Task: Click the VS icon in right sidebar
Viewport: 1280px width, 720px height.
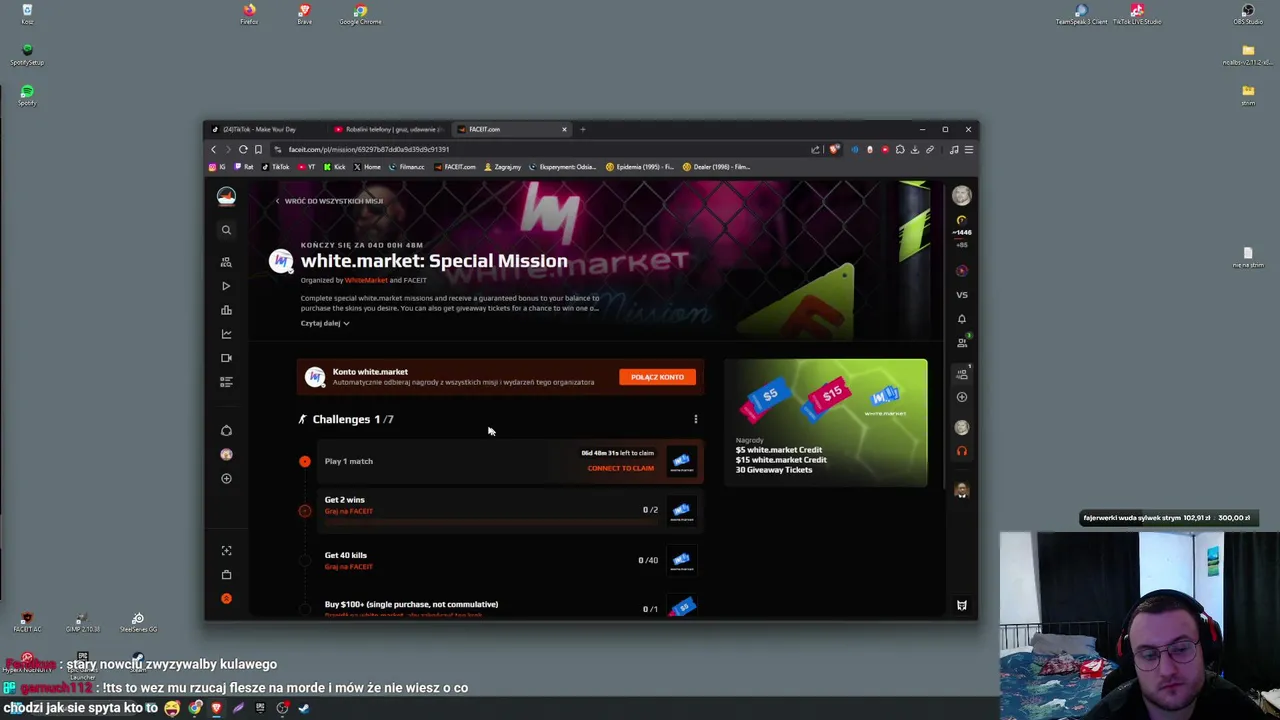Action: pyautogui.click(x=962, y=295)
